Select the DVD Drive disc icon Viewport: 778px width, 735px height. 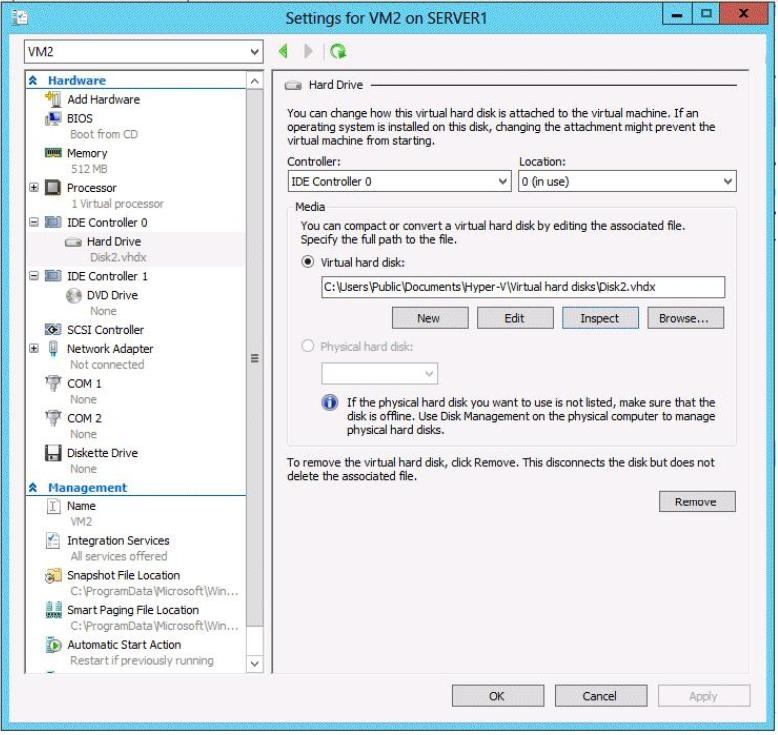click(x=72, y=295)
